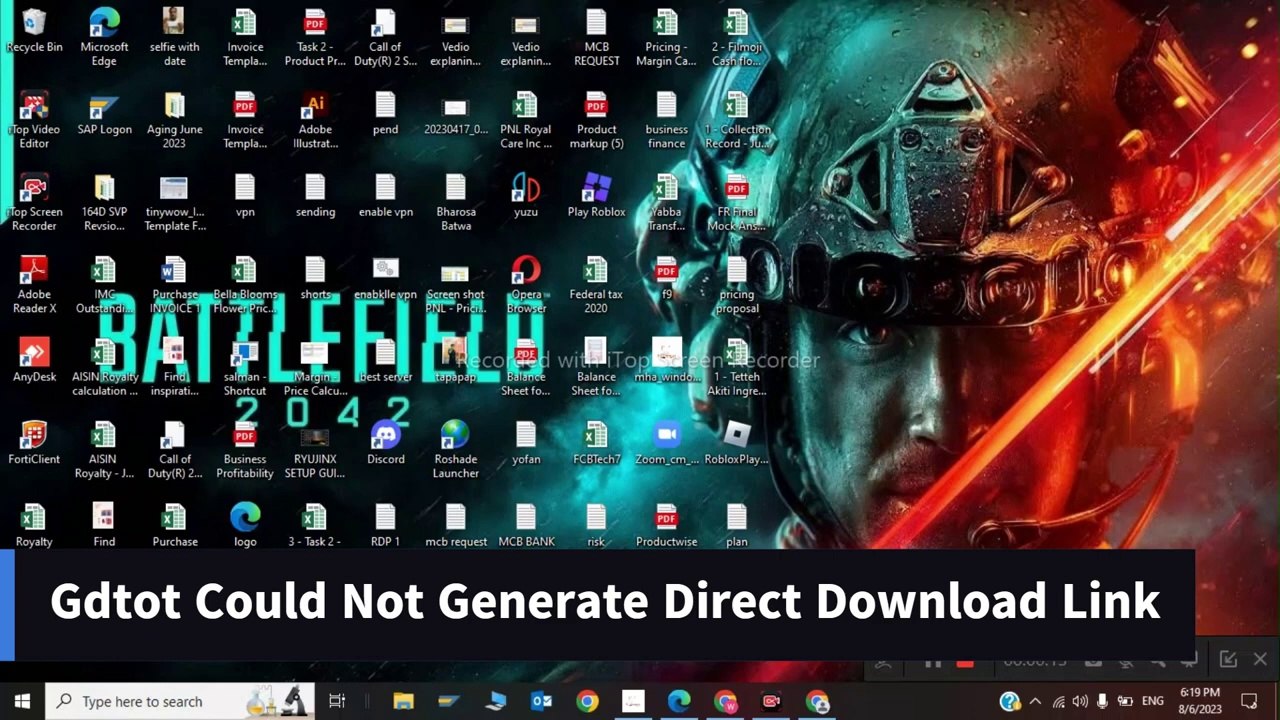Open Task View on the taskbar

tap(337, 701)
